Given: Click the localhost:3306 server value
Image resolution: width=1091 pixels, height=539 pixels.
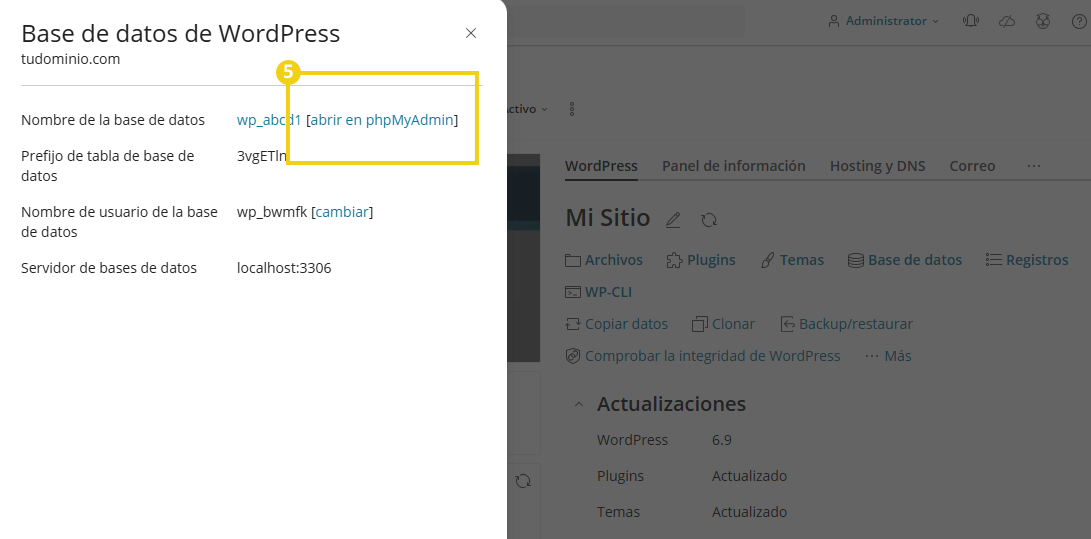Looking at the screenshot, I should click(284, 268).
